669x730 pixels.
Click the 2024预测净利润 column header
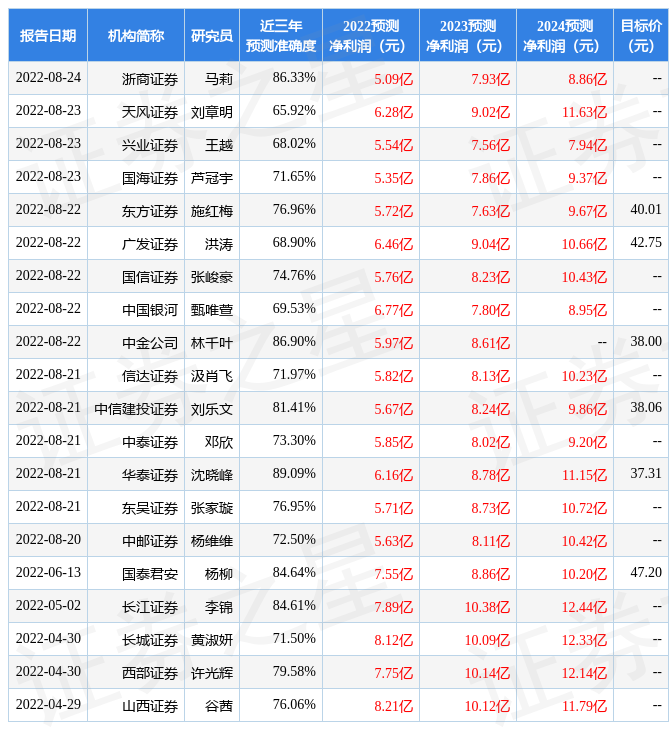click(565, 35)
